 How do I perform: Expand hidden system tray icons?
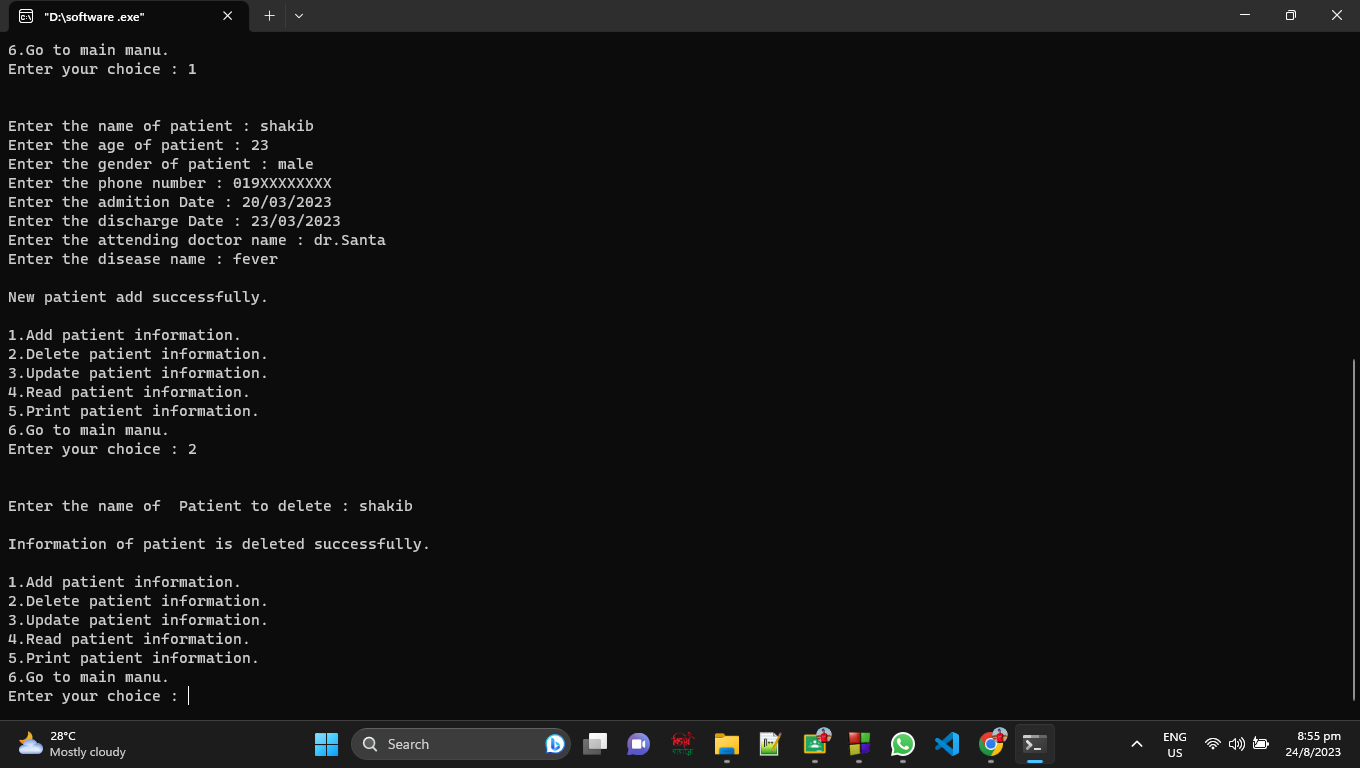click(x=1137, y=743)
